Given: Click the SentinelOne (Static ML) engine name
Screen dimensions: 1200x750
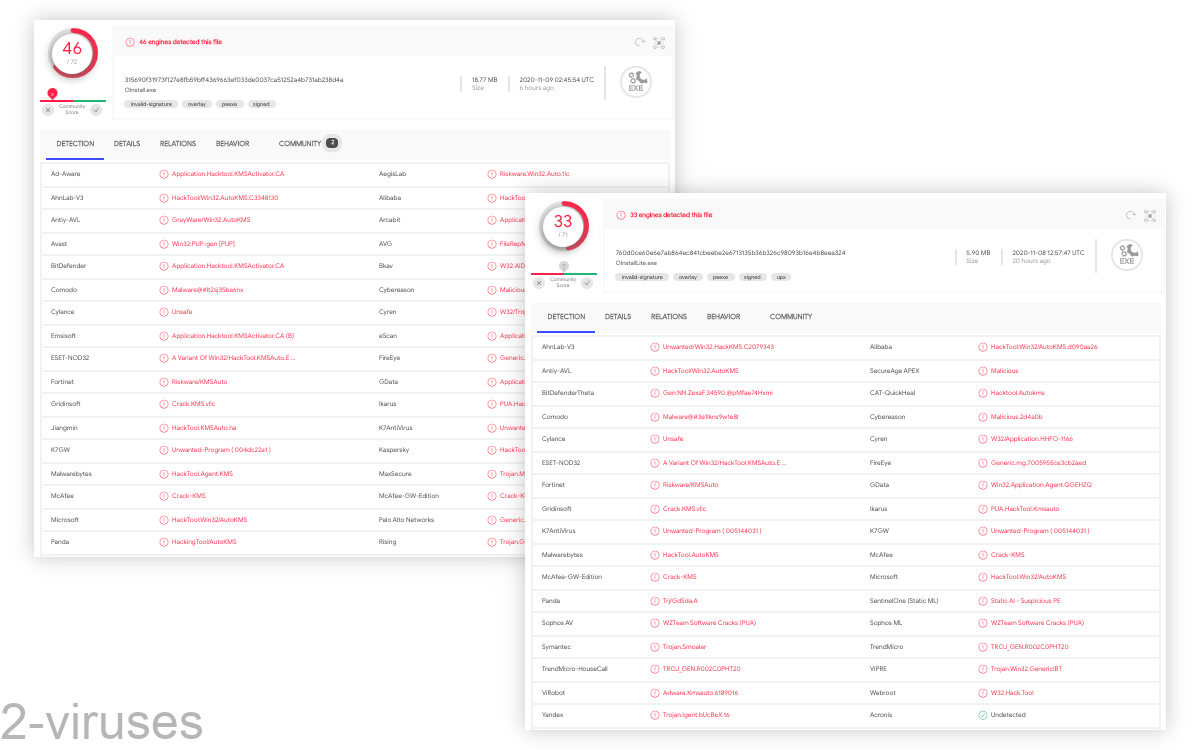Looking at the screenshot, I should pos(904,600).
